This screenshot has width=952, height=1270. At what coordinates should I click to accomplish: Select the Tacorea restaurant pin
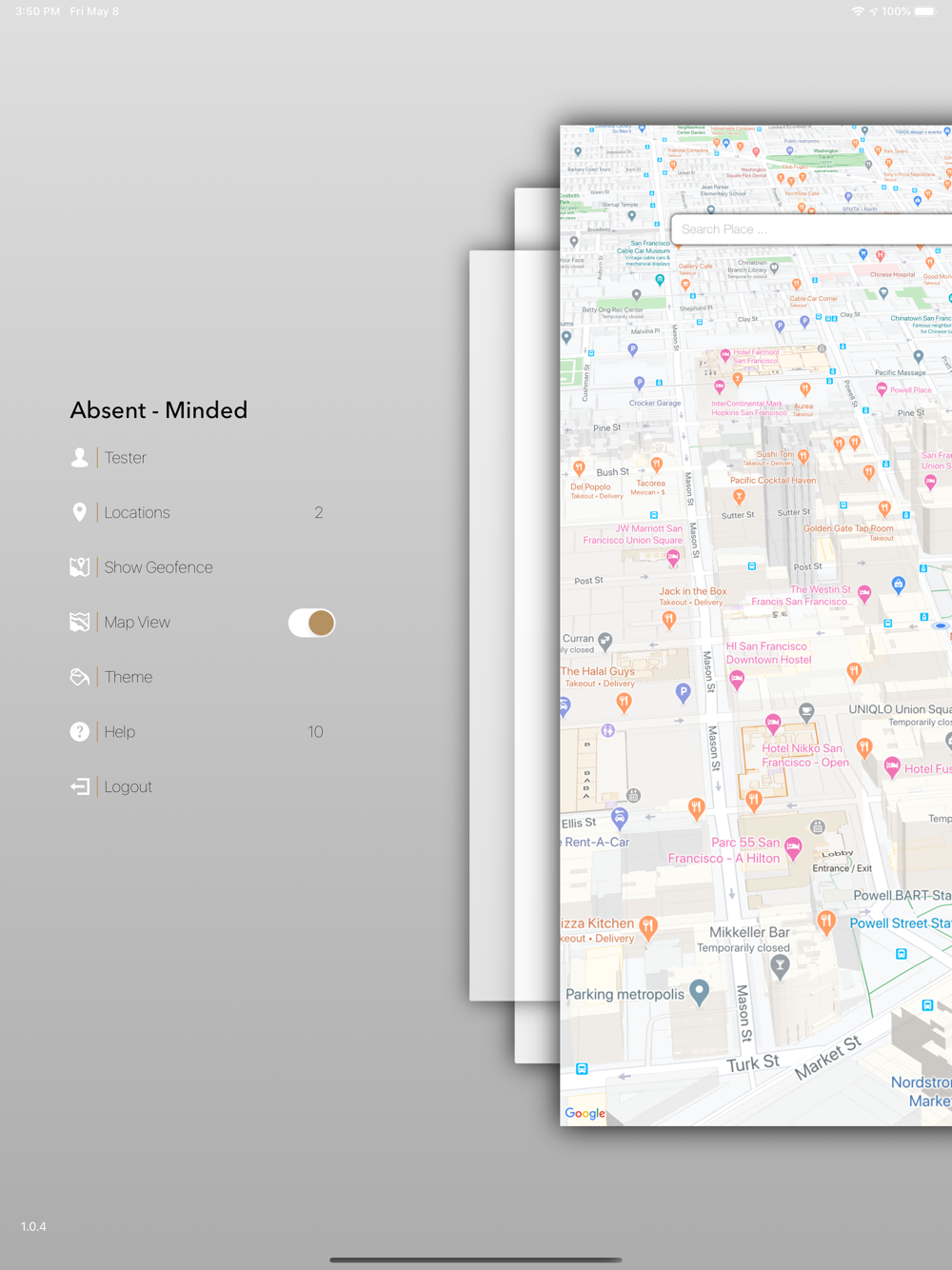pyautogui.click(x=656, y=465)
